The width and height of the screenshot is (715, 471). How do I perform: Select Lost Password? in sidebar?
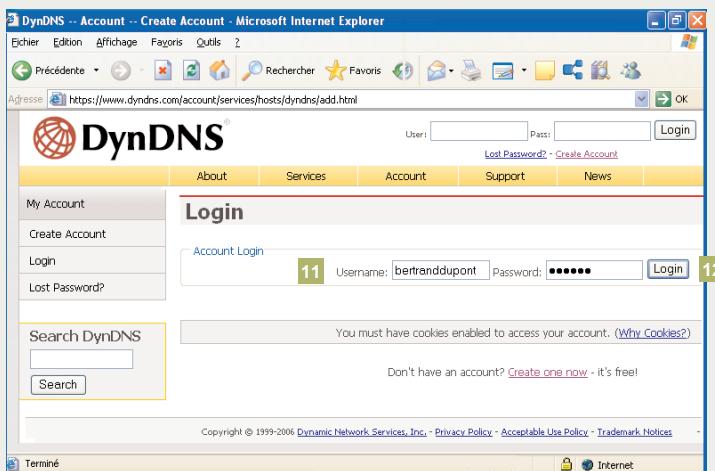coord(93,287)
